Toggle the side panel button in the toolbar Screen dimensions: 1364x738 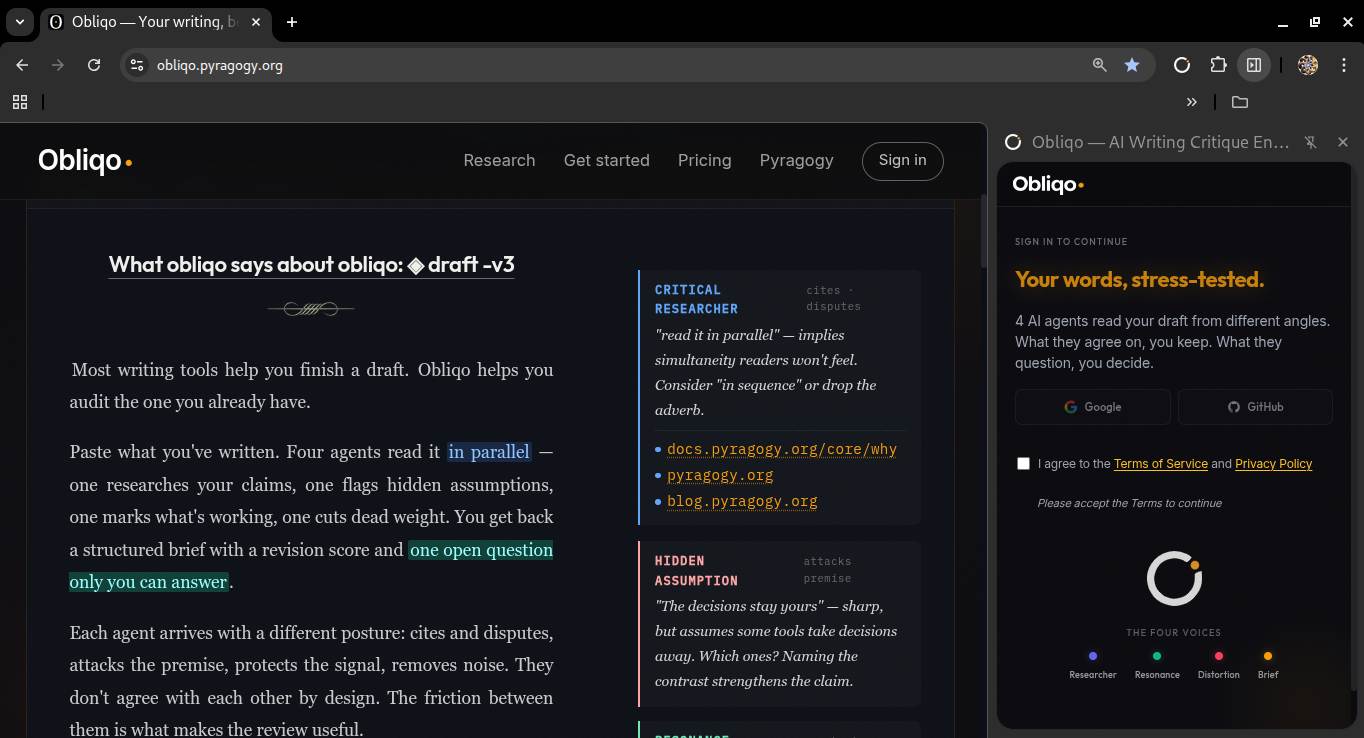tap(1254, 65)
